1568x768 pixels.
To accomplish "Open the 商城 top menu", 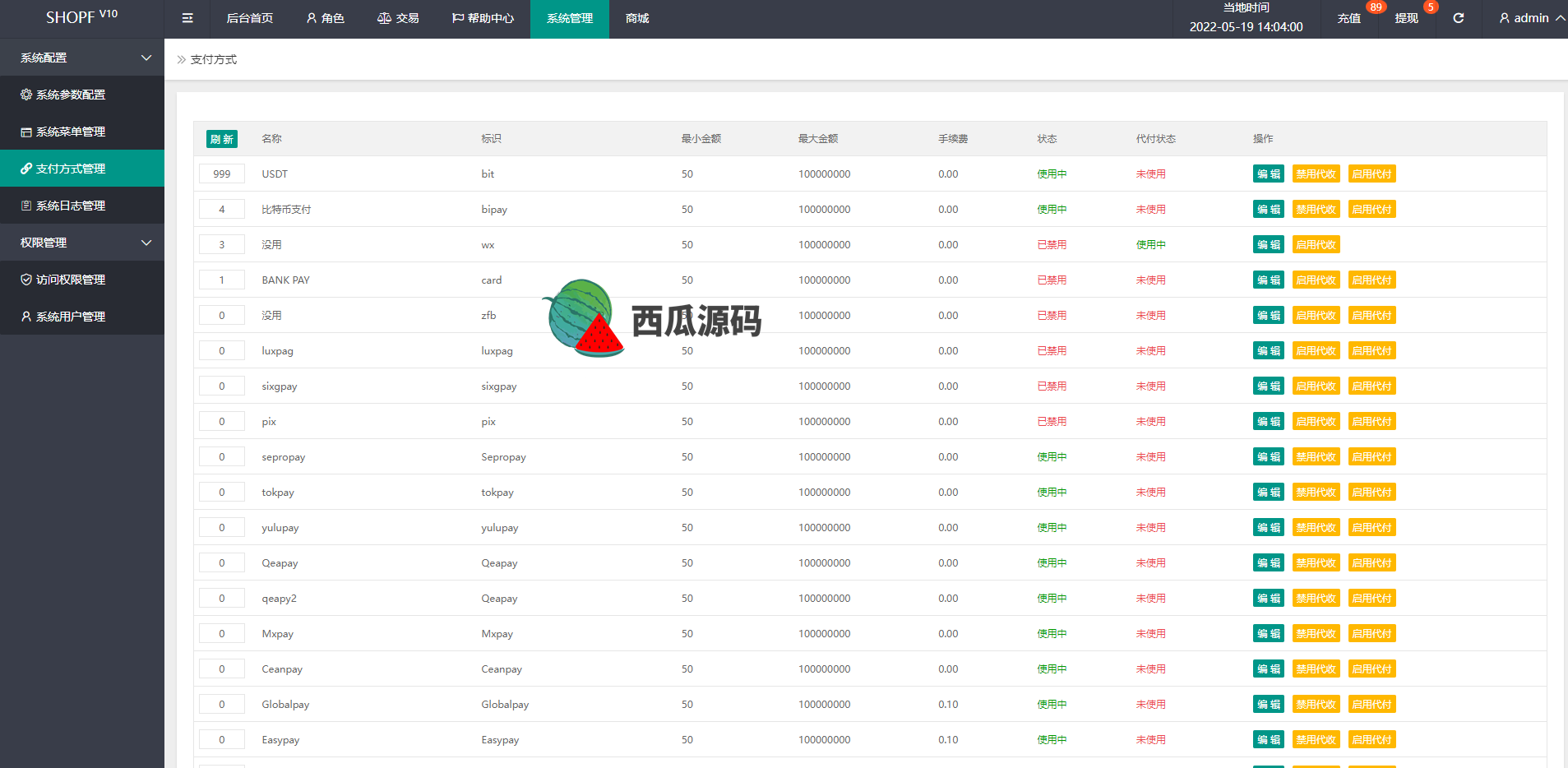I will tap(637, 18).
